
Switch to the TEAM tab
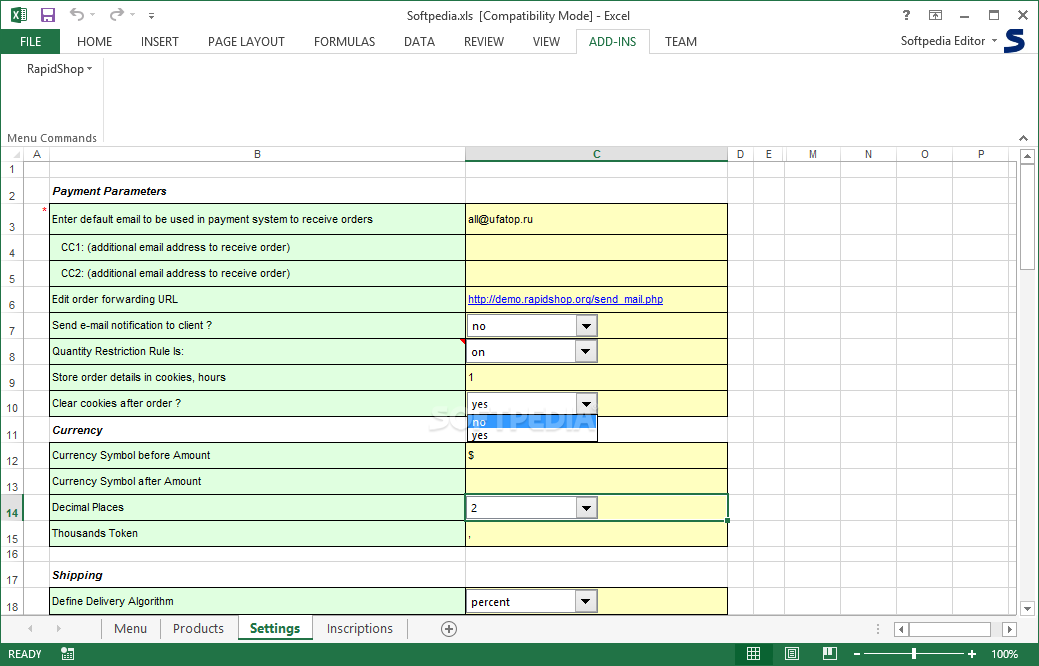tap(681, 42)
